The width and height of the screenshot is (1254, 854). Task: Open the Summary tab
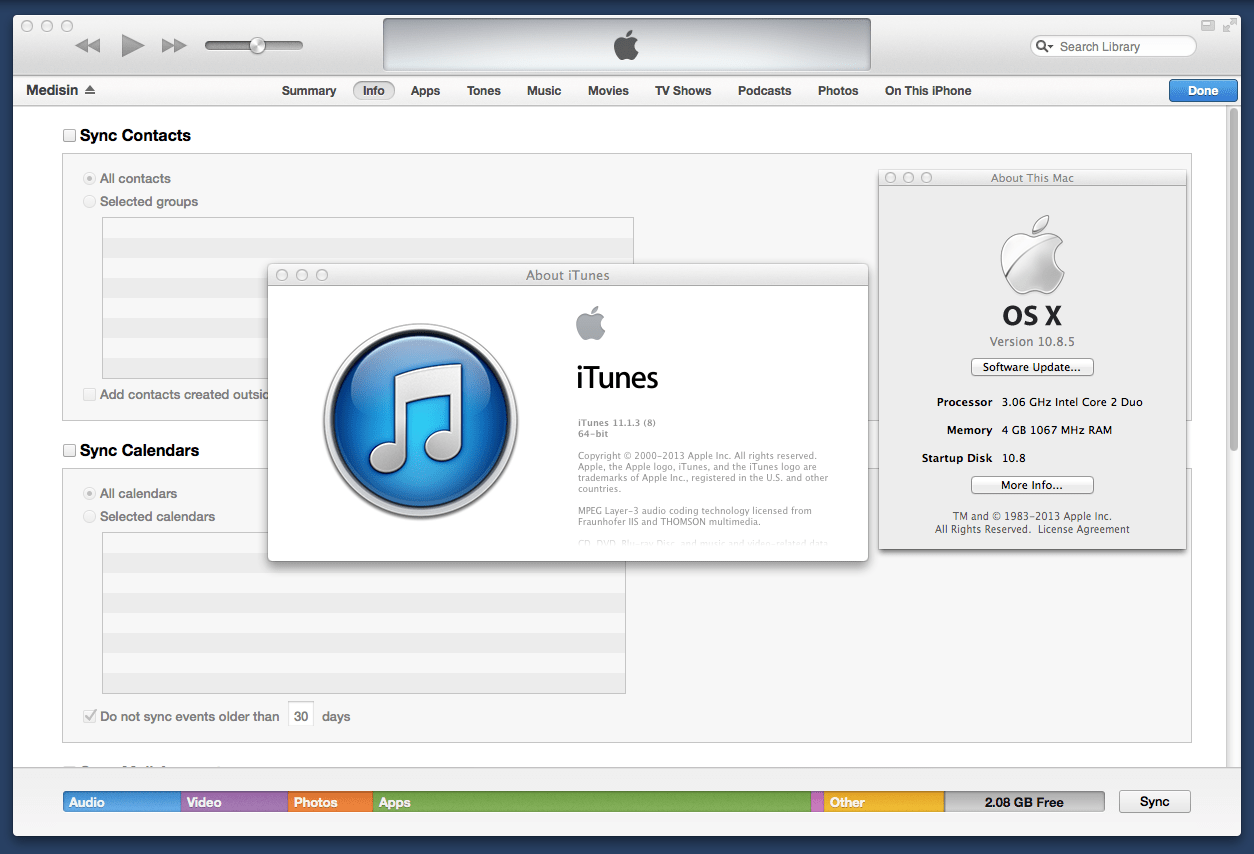309,90
